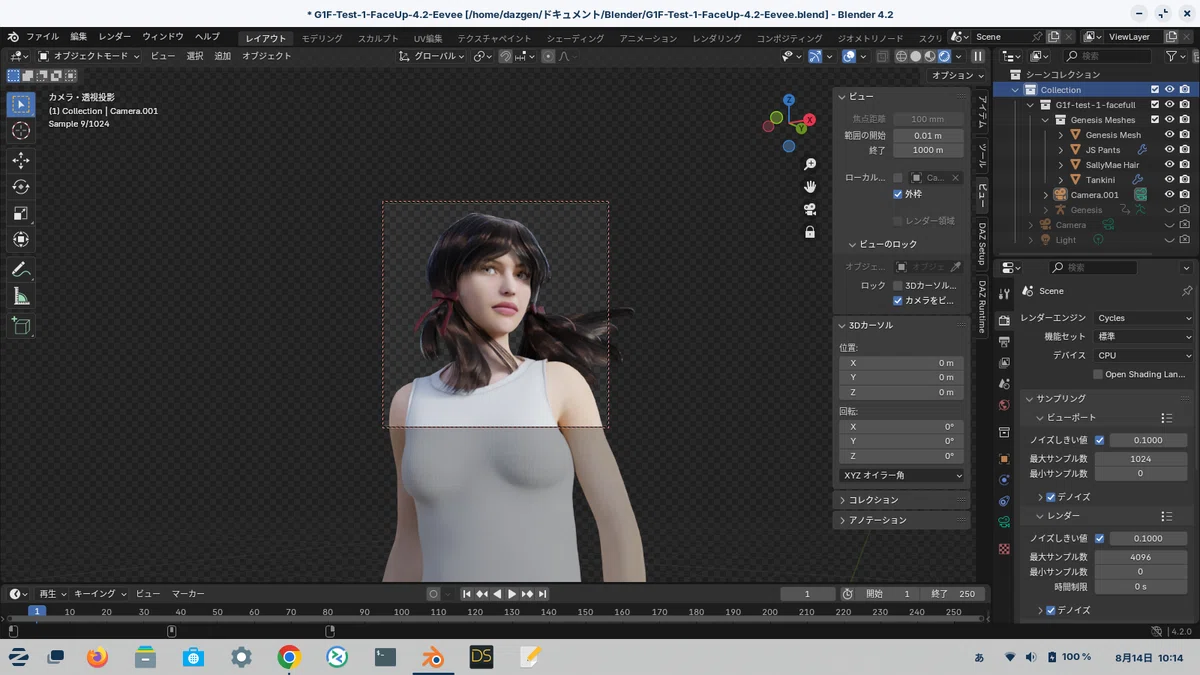Switch to solid viewport shading
This screenshot has width=1200, height=675.
[x=916, y=56]
